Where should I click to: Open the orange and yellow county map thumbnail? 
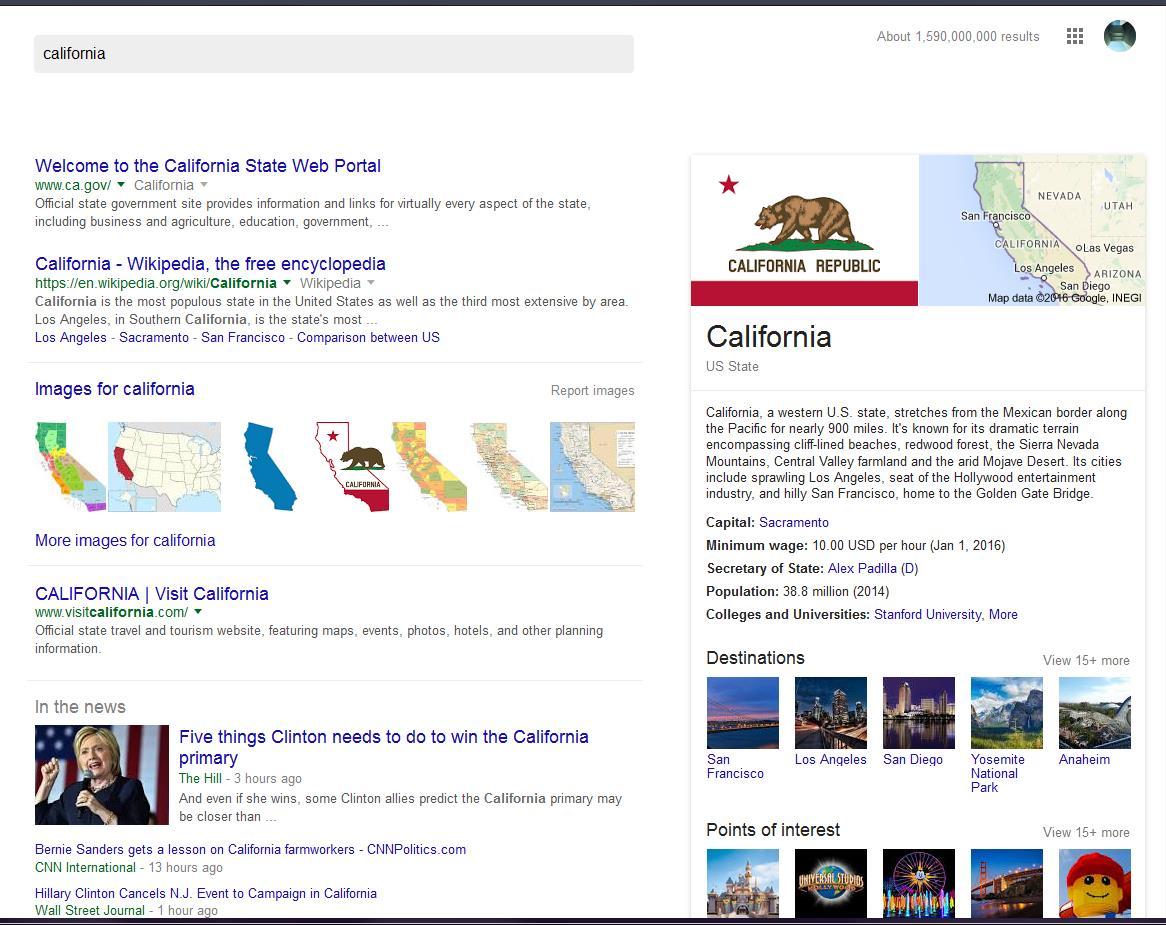click(430, 467)
